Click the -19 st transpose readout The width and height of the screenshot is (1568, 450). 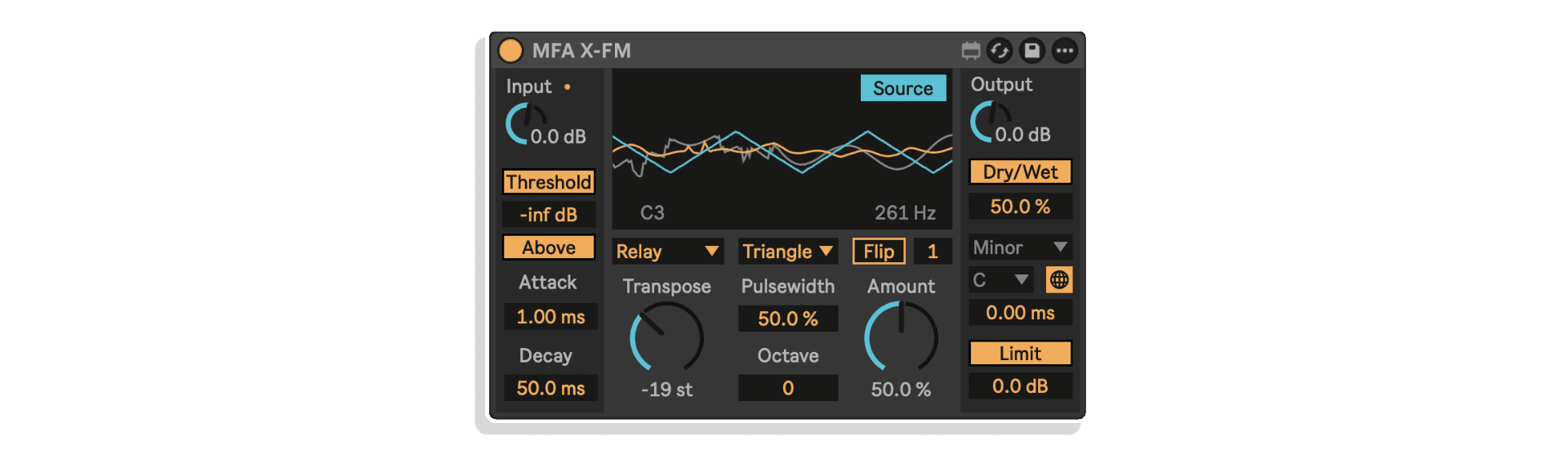pyautogui.click(x=666, y=390)
